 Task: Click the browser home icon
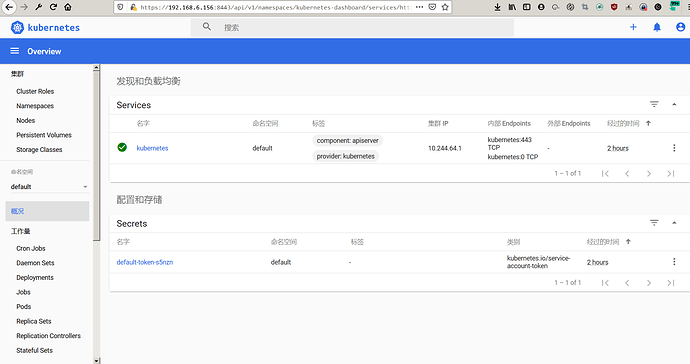68,7
